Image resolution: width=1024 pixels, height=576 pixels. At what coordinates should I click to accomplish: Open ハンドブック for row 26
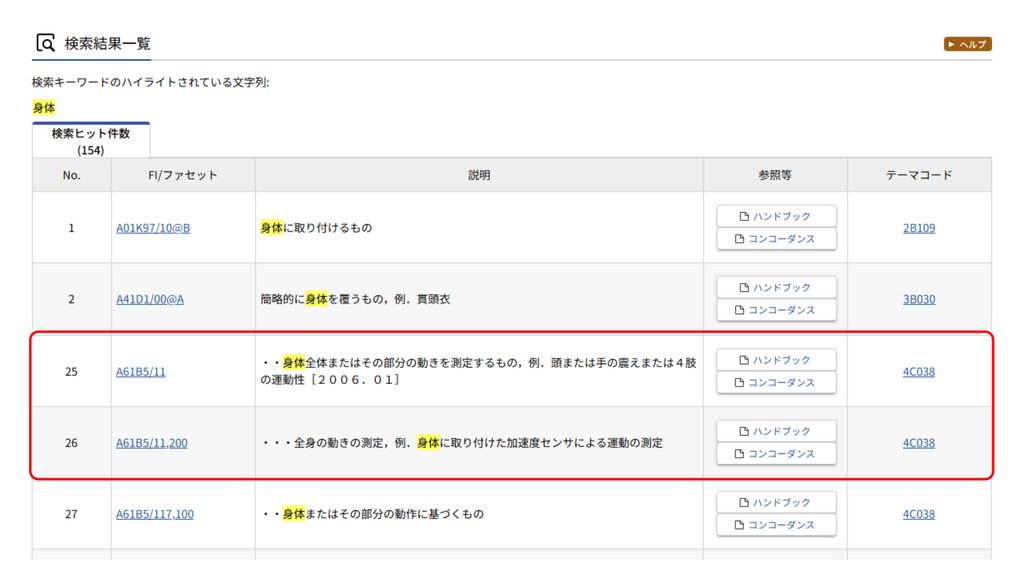point(776,431)
